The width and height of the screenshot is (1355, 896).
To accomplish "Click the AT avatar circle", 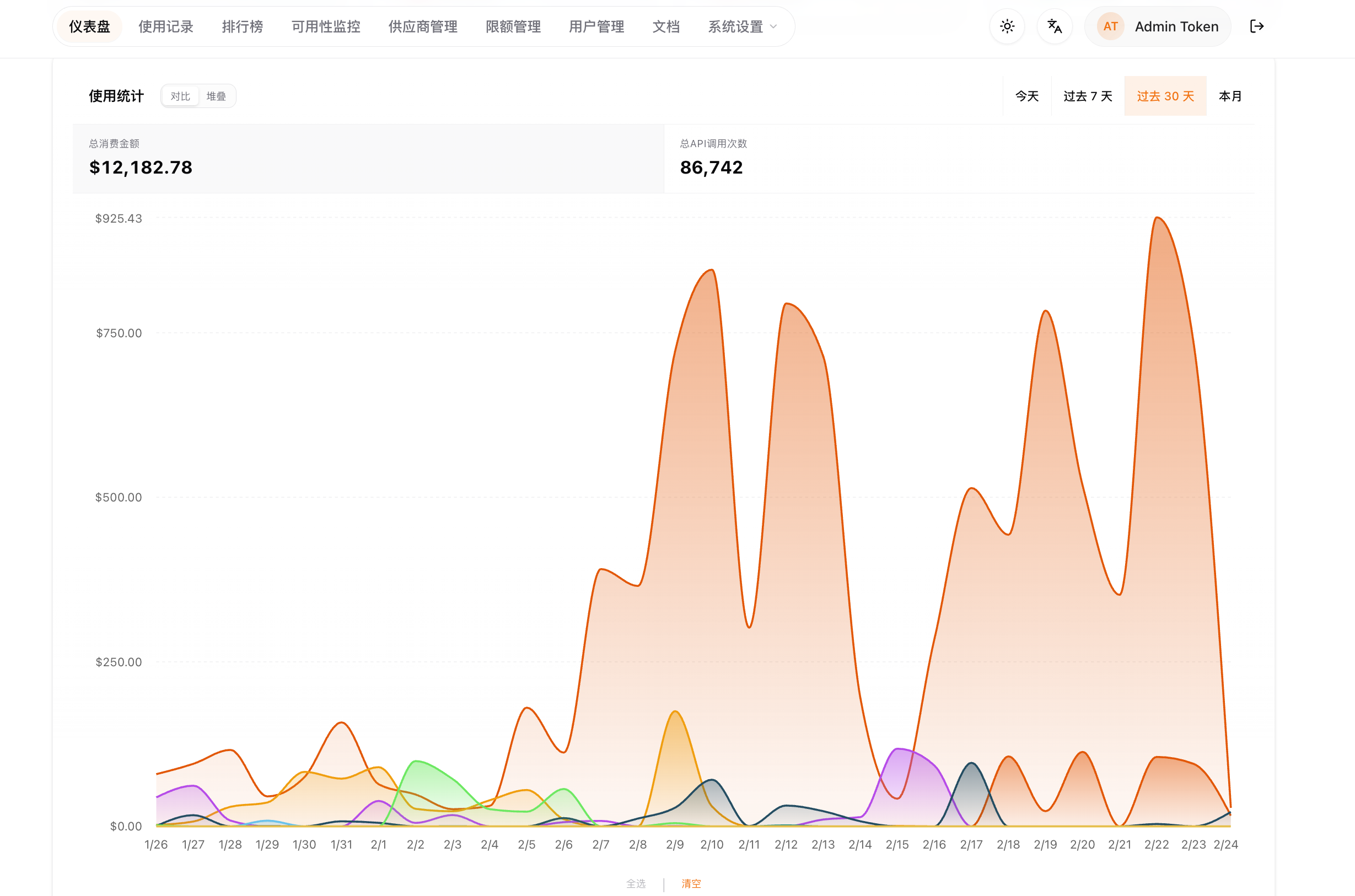I will point(1110,26).
